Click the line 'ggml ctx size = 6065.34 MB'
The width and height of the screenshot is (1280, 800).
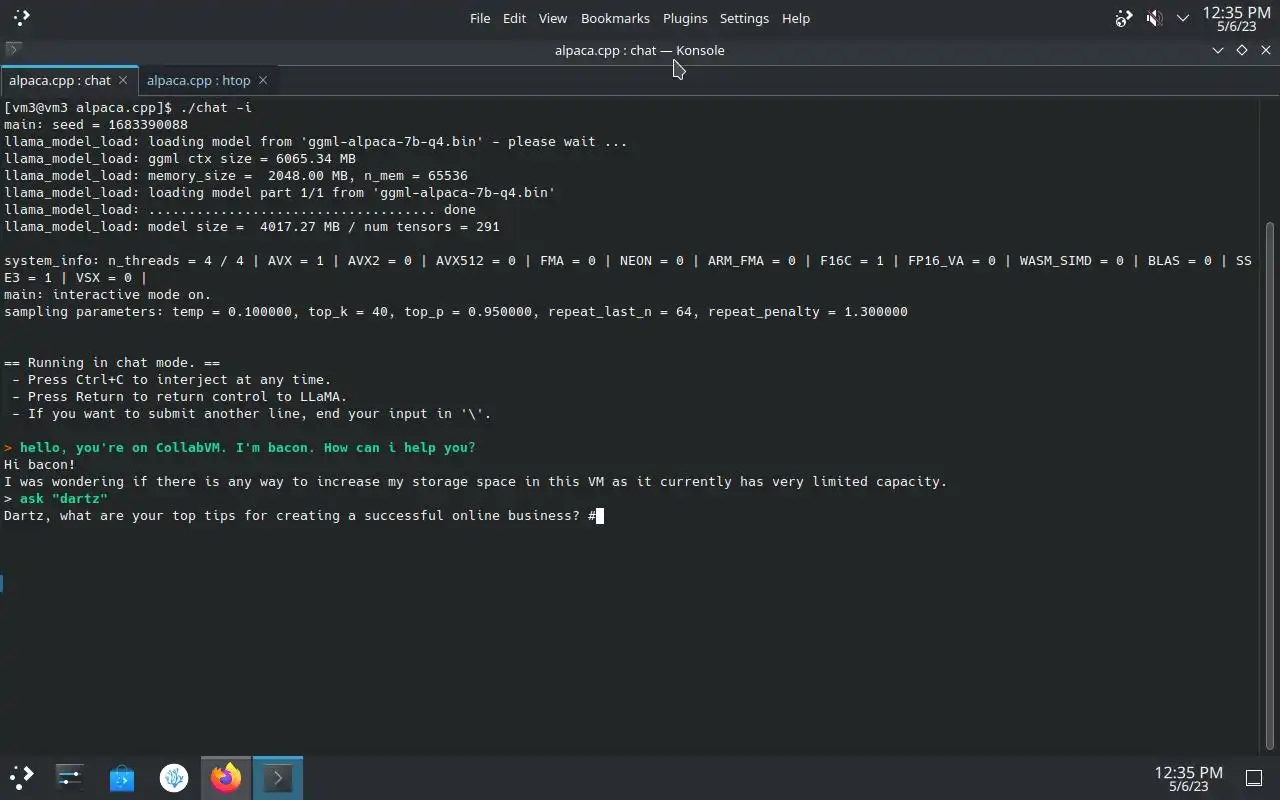(x=180, y=158)
